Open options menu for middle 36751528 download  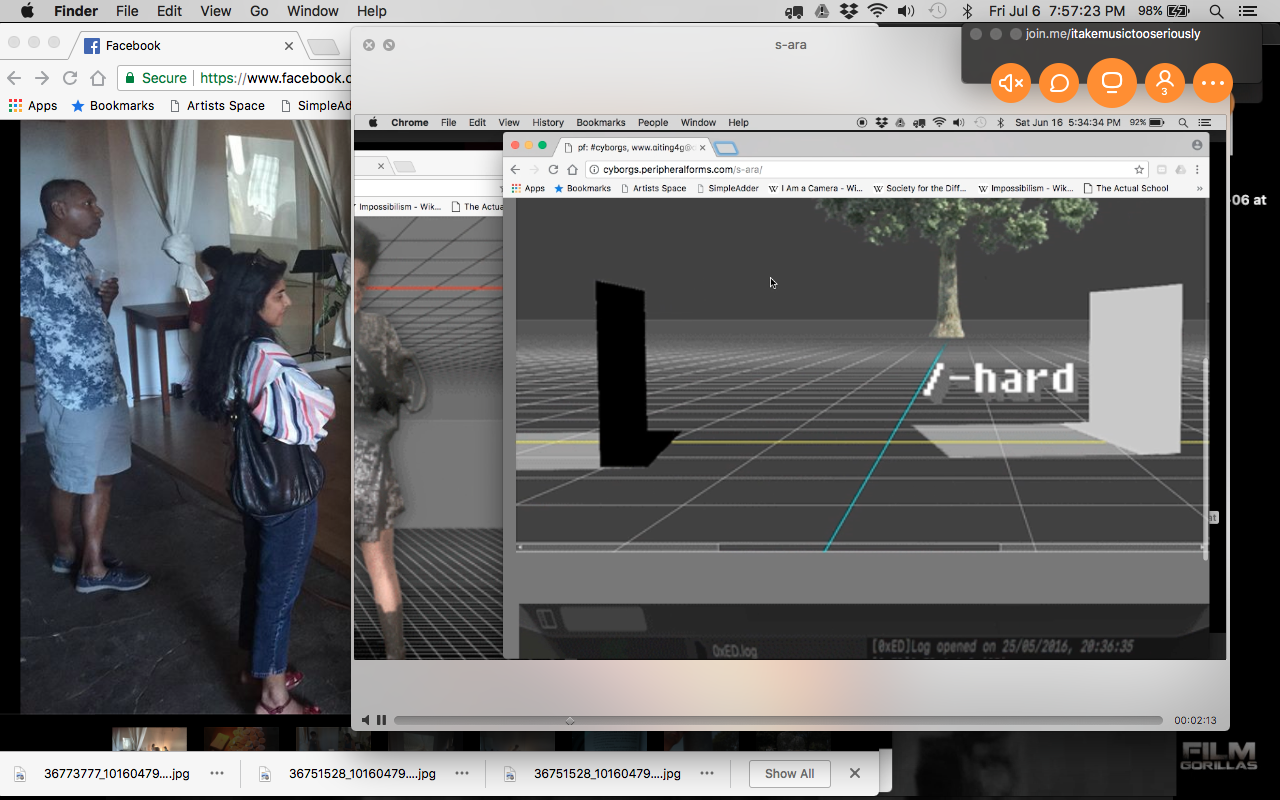pos(462,773)
